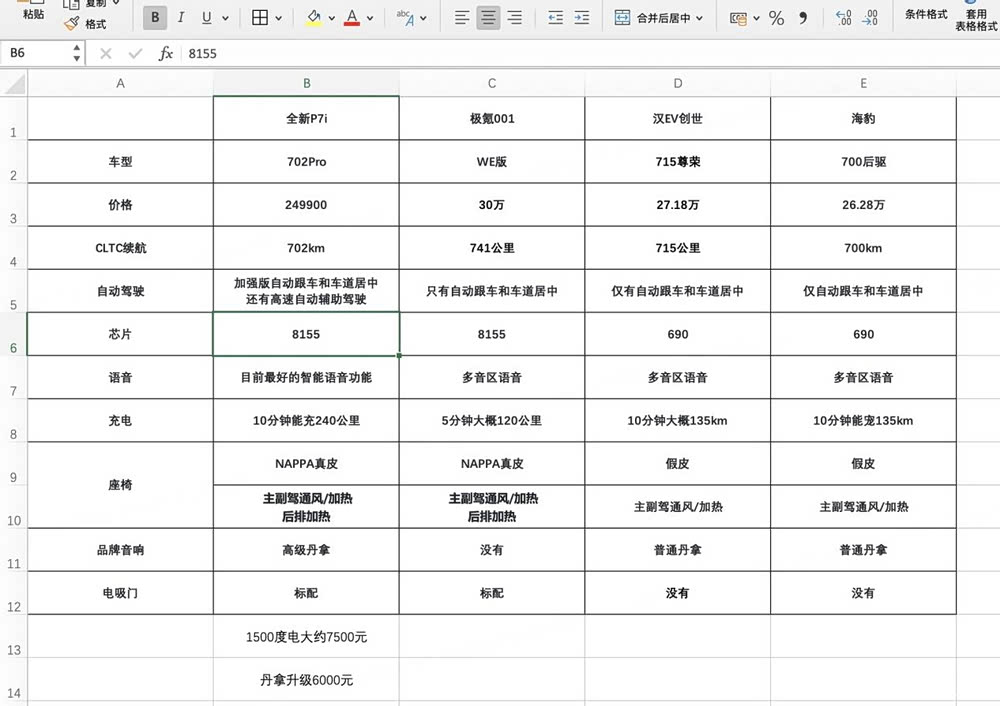Open the 条件格式 conditional formatting menu
The width and height of the screenshot is (1000, 706).
pos(927,14)
